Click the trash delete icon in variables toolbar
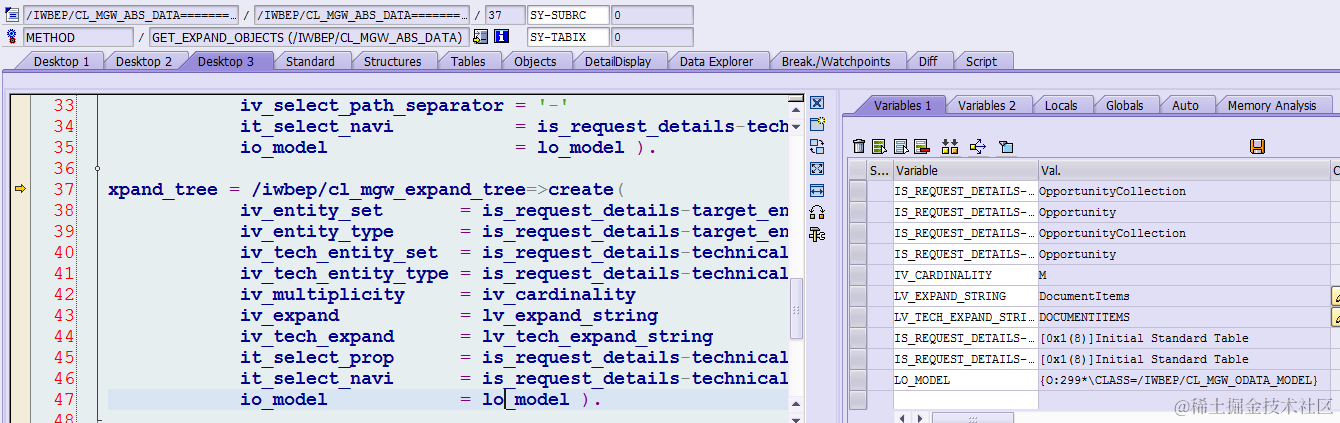This screenshot has height=423, width=1340. [859, 146]
